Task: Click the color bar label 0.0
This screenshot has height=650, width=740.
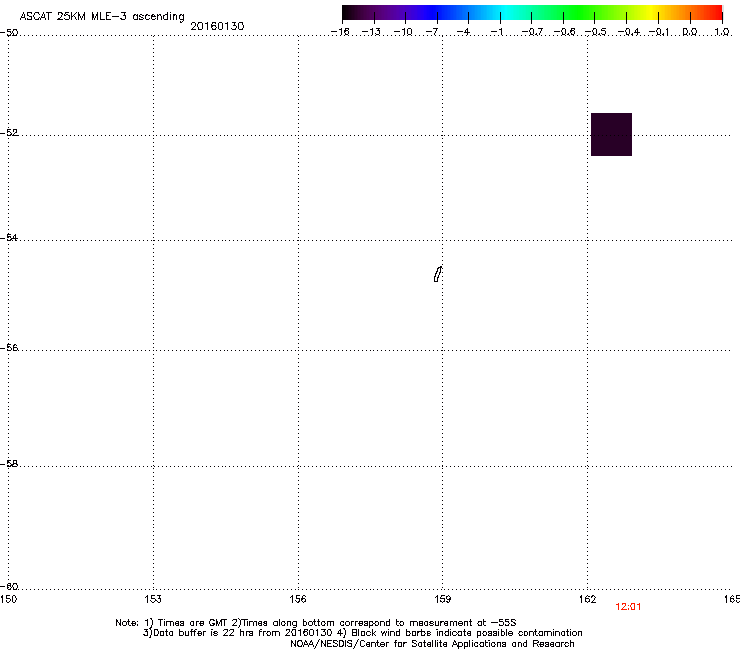Action: click(690, 32)
